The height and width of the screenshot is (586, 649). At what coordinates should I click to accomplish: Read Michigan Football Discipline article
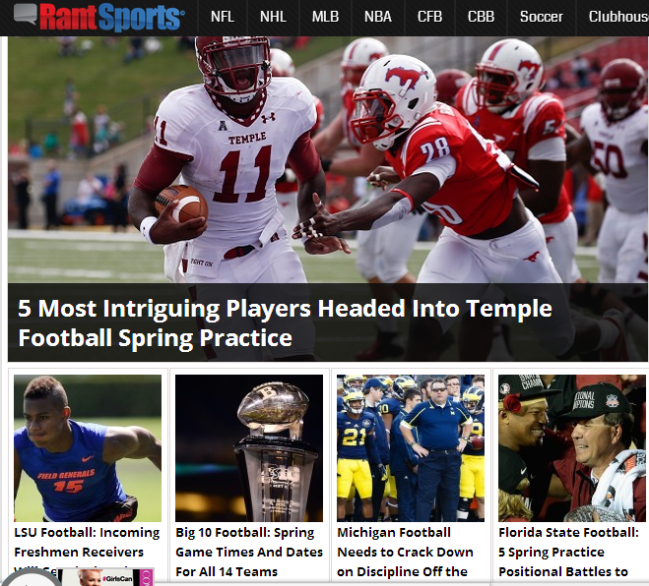click(x=405, y=552)
